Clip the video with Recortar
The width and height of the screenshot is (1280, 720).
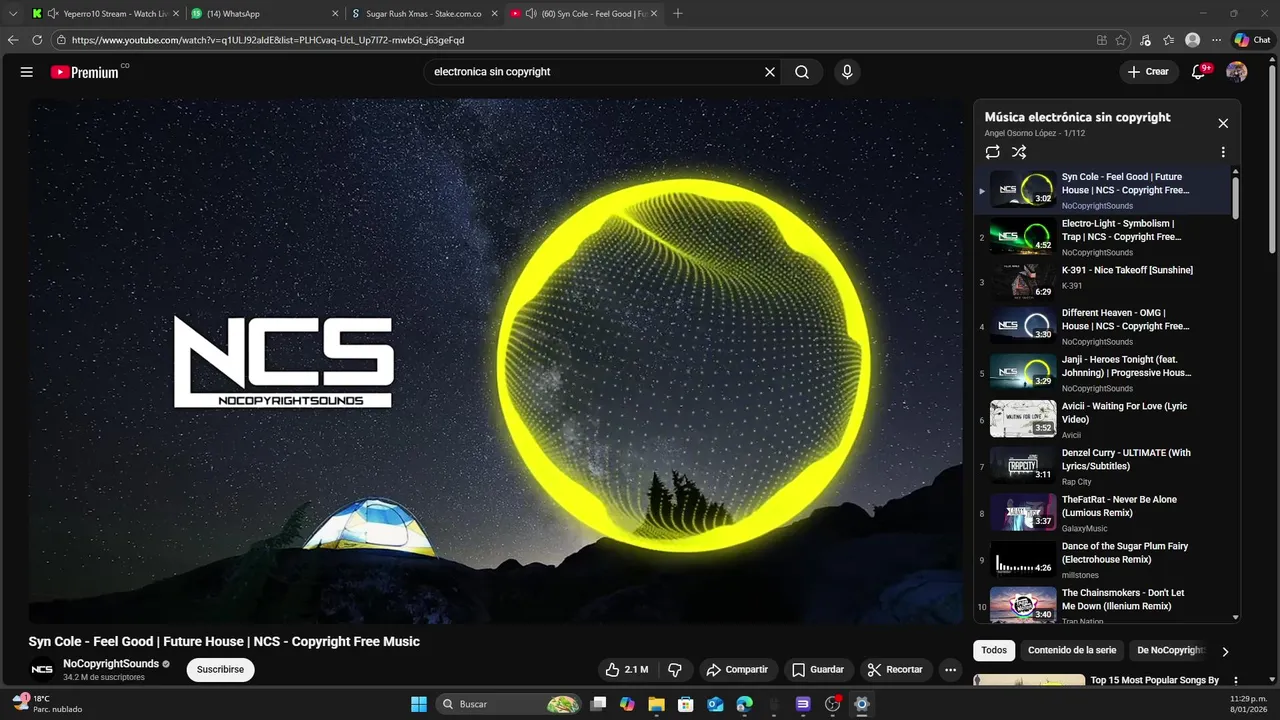(x=895, y=670)
